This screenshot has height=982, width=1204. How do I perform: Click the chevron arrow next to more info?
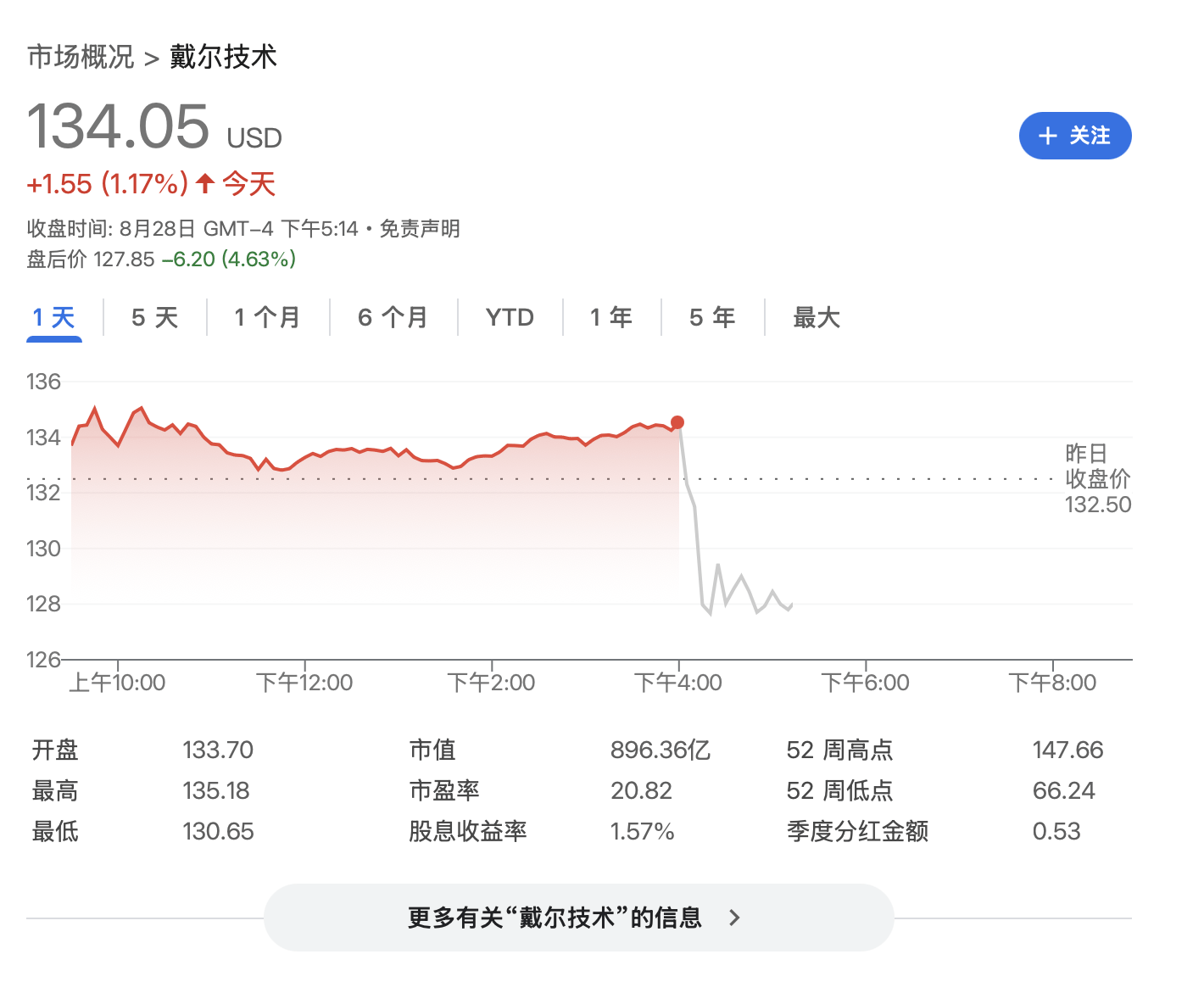(x=734, y=918)
